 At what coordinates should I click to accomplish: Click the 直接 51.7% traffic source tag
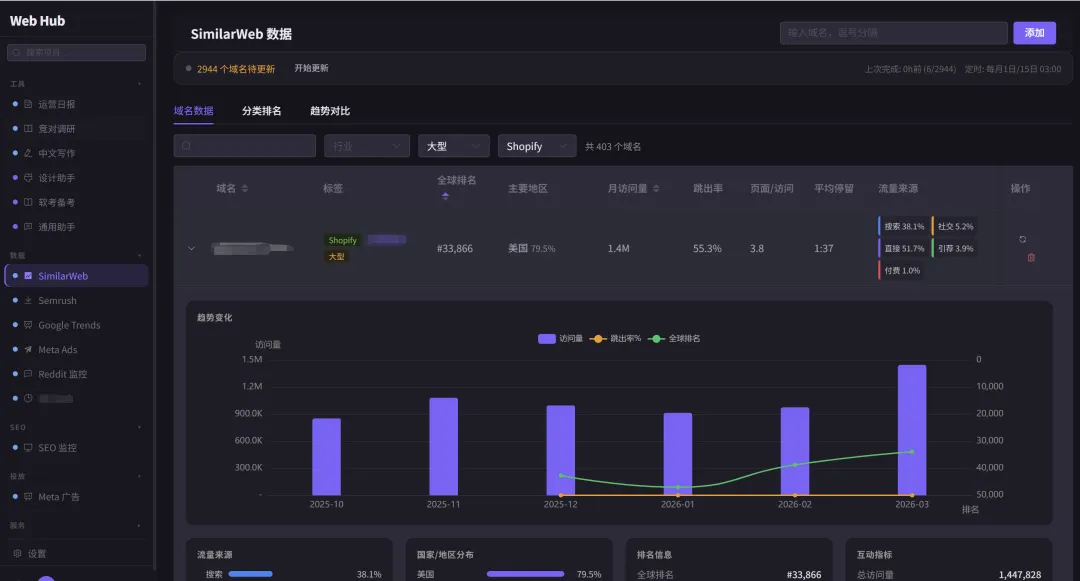(x=903, y=249)
